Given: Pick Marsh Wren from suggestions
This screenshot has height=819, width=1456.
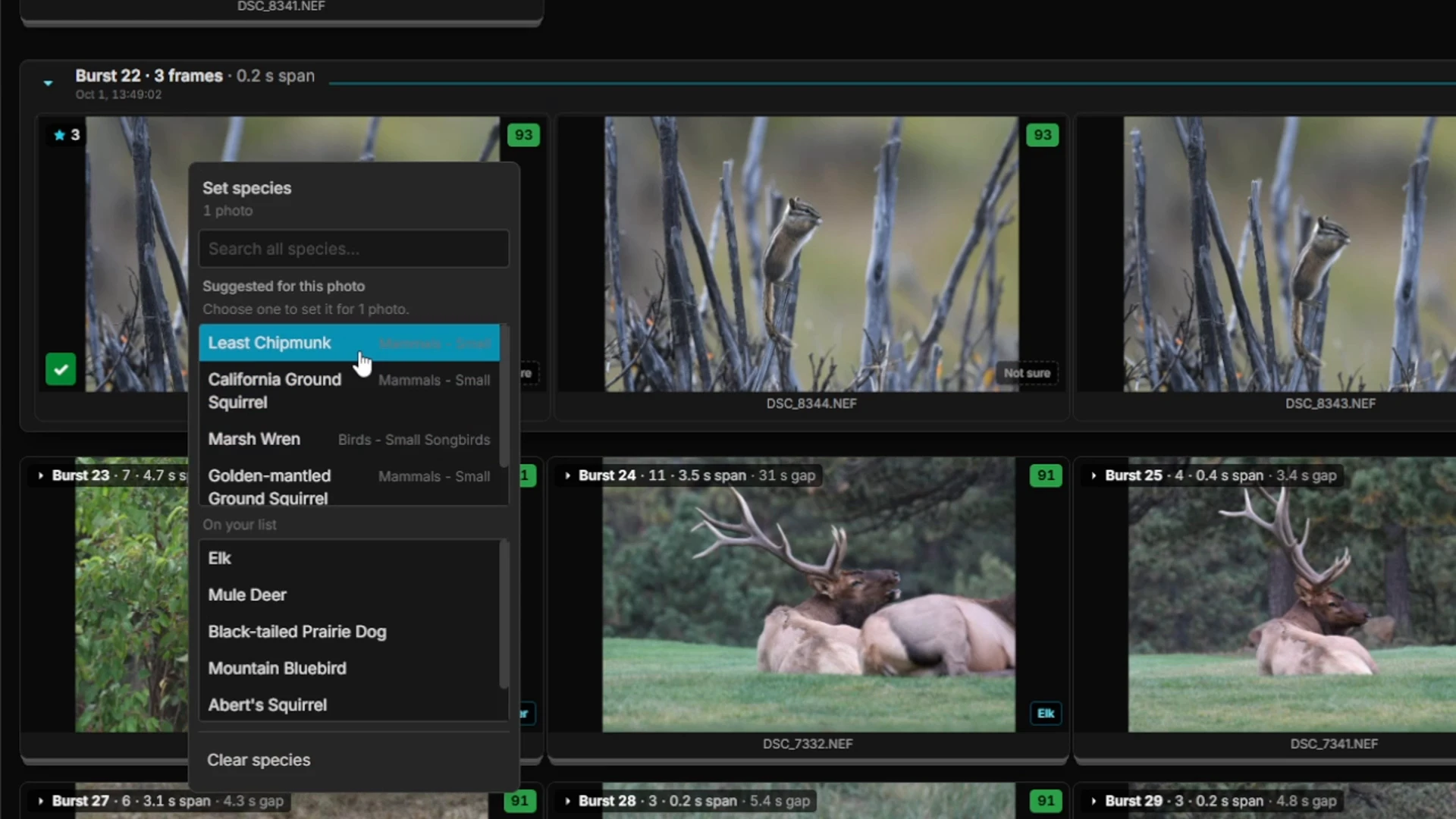Looking at the screenshot, I should (349, 439).
